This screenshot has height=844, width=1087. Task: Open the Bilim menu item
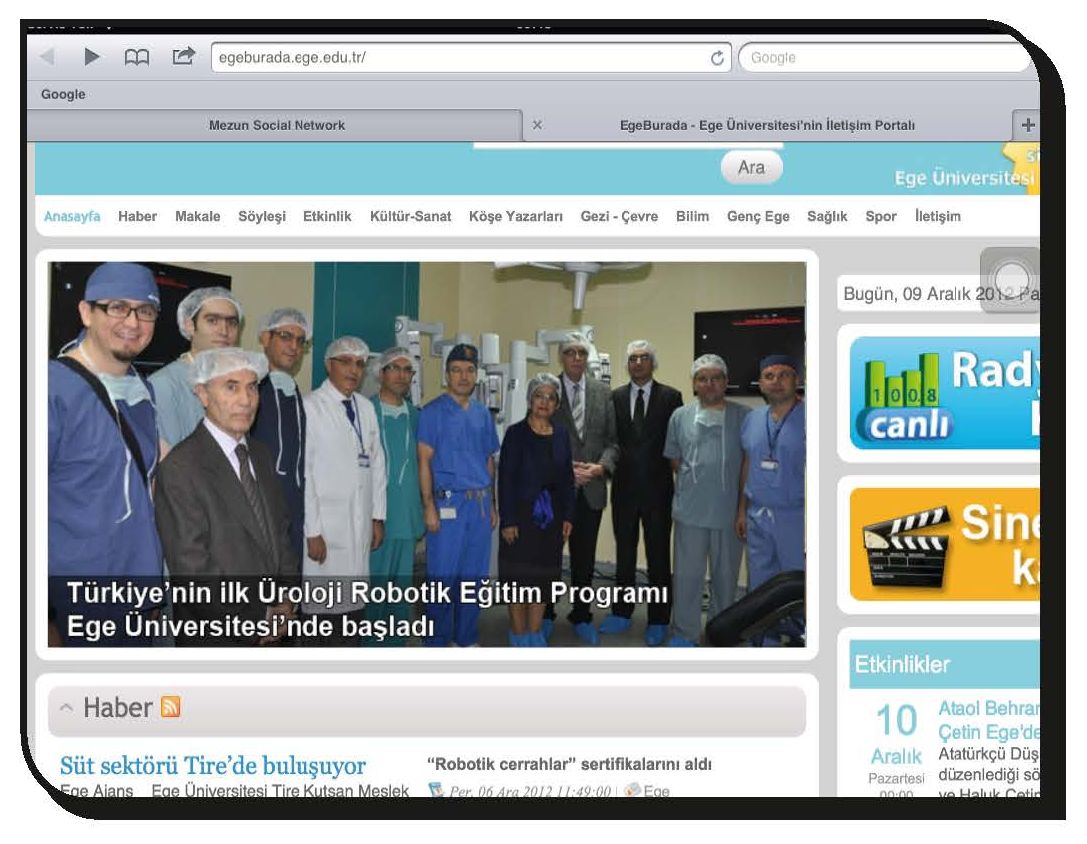[693, 216]
